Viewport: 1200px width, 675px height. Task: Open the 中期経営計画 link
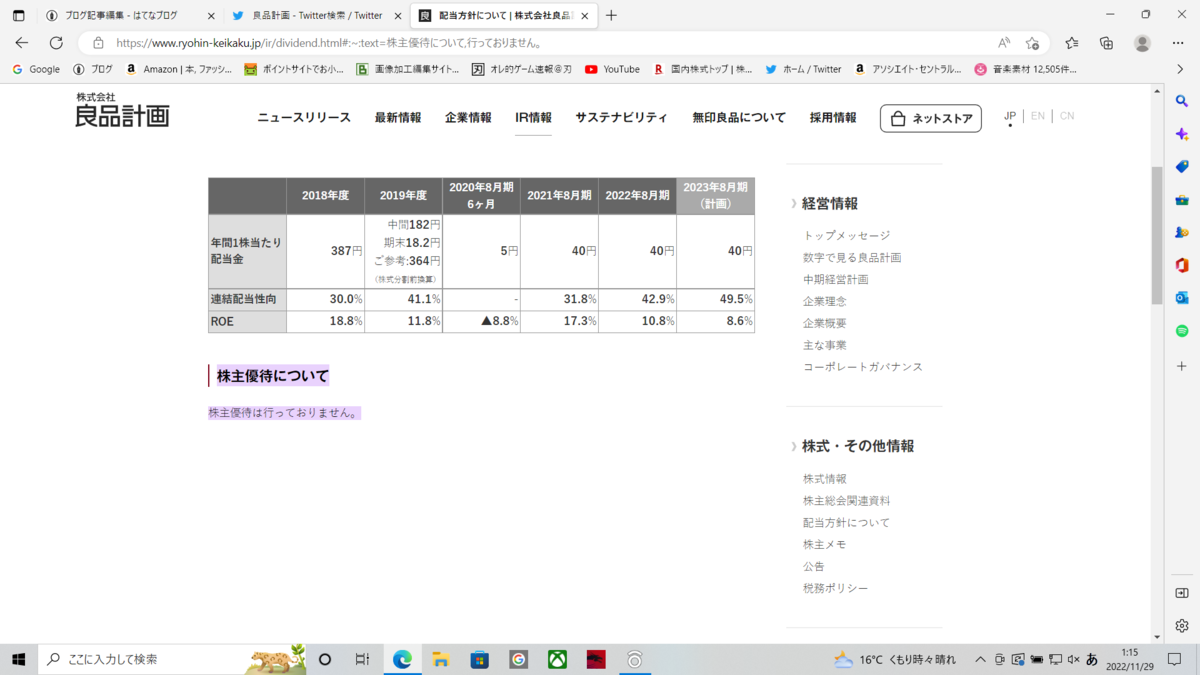[835, 279]
